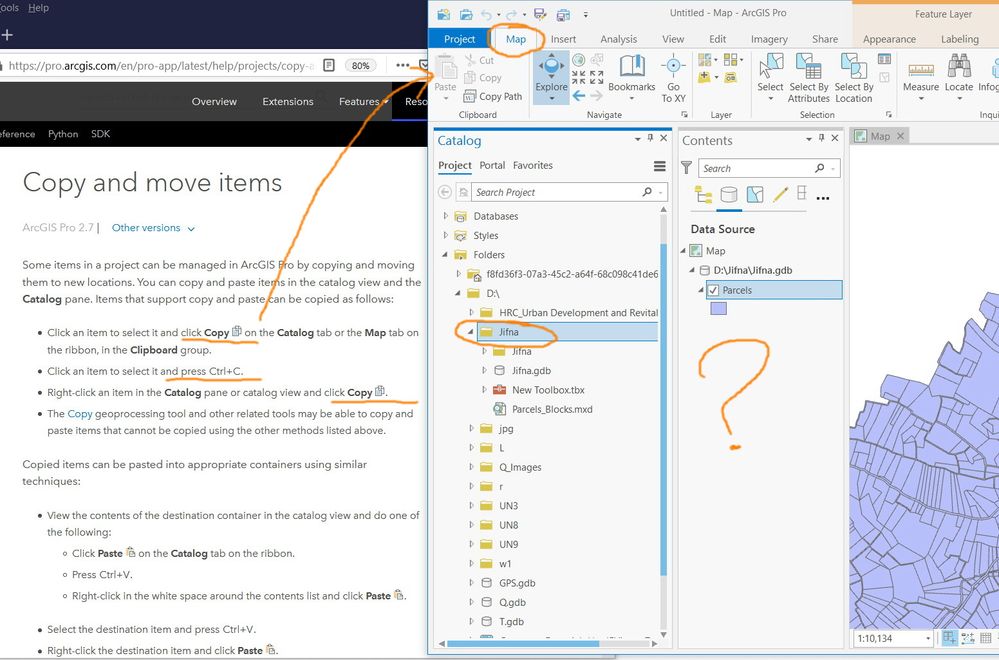Click Extensions in help site navigation
The width and height of the screenshot is (999, 660).
pyautogui.click(x=288, y=101)
